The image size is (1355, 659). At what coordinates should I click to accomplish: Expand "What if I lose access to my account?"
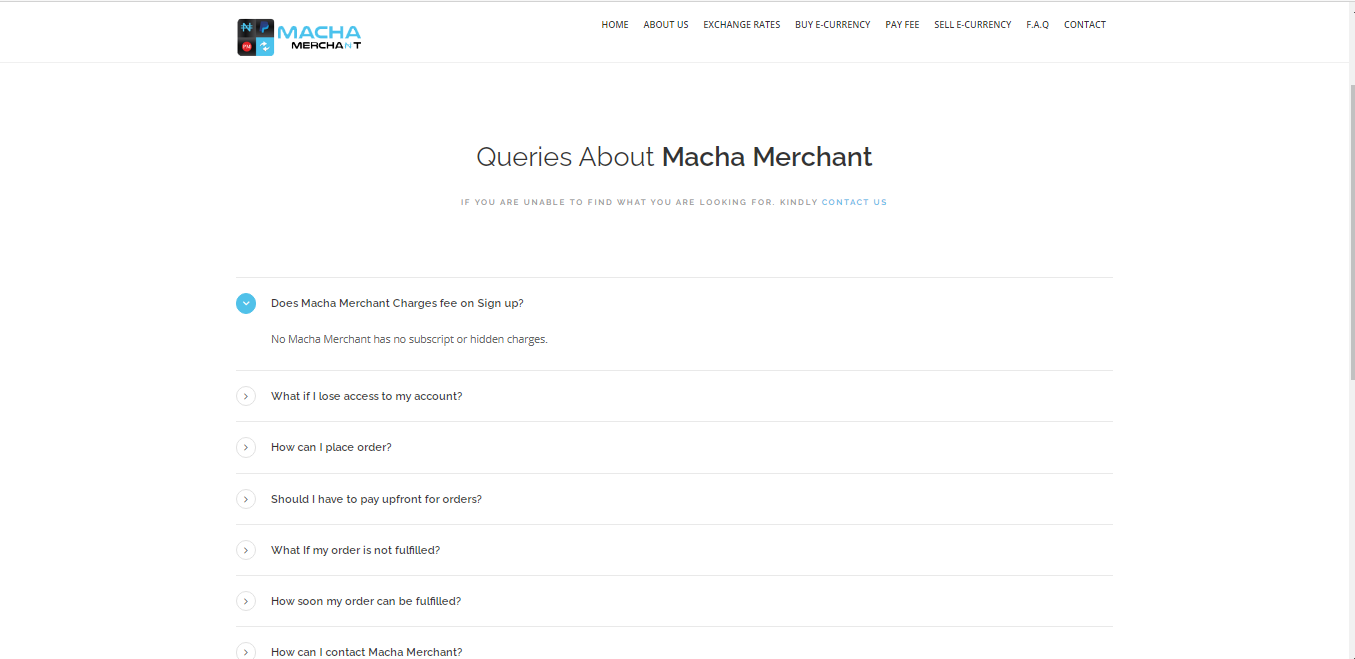coord(366,396)
